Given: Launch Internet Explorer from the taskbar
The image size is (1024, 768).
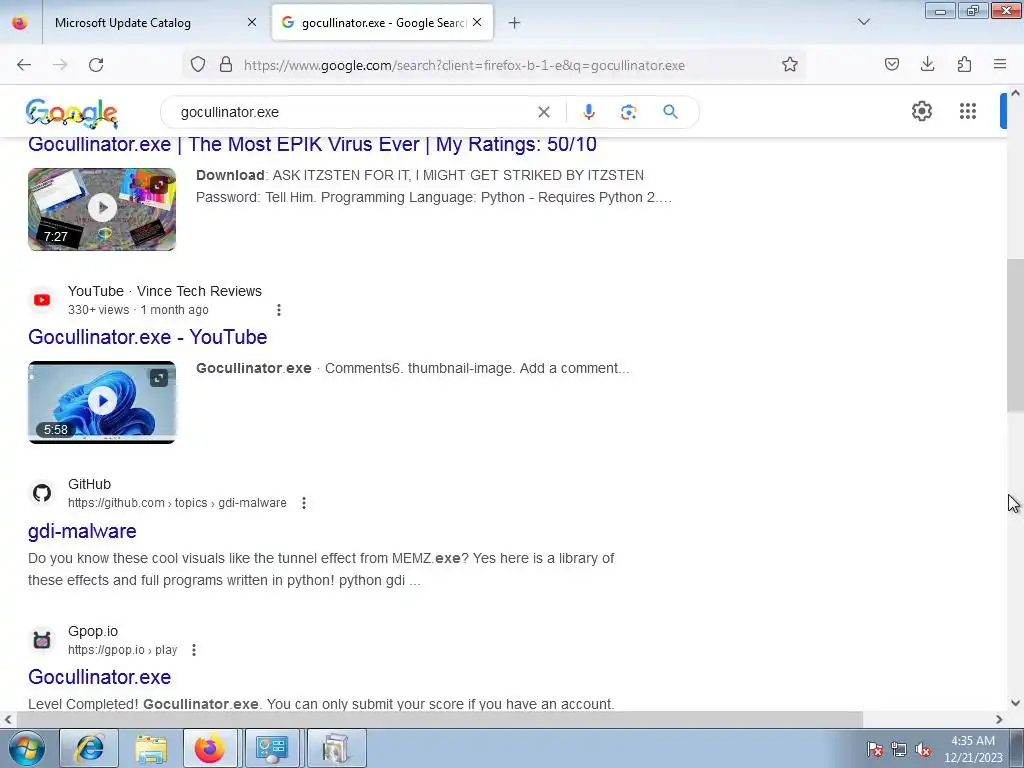Looking at the screenshot, I should (x=89, y=748).
